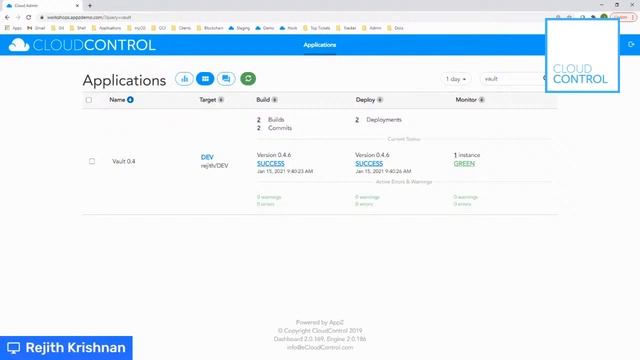Toggle the select-all header checkbox
The width and height of the screenshot is (640, 360).
(x=89, y=100)
